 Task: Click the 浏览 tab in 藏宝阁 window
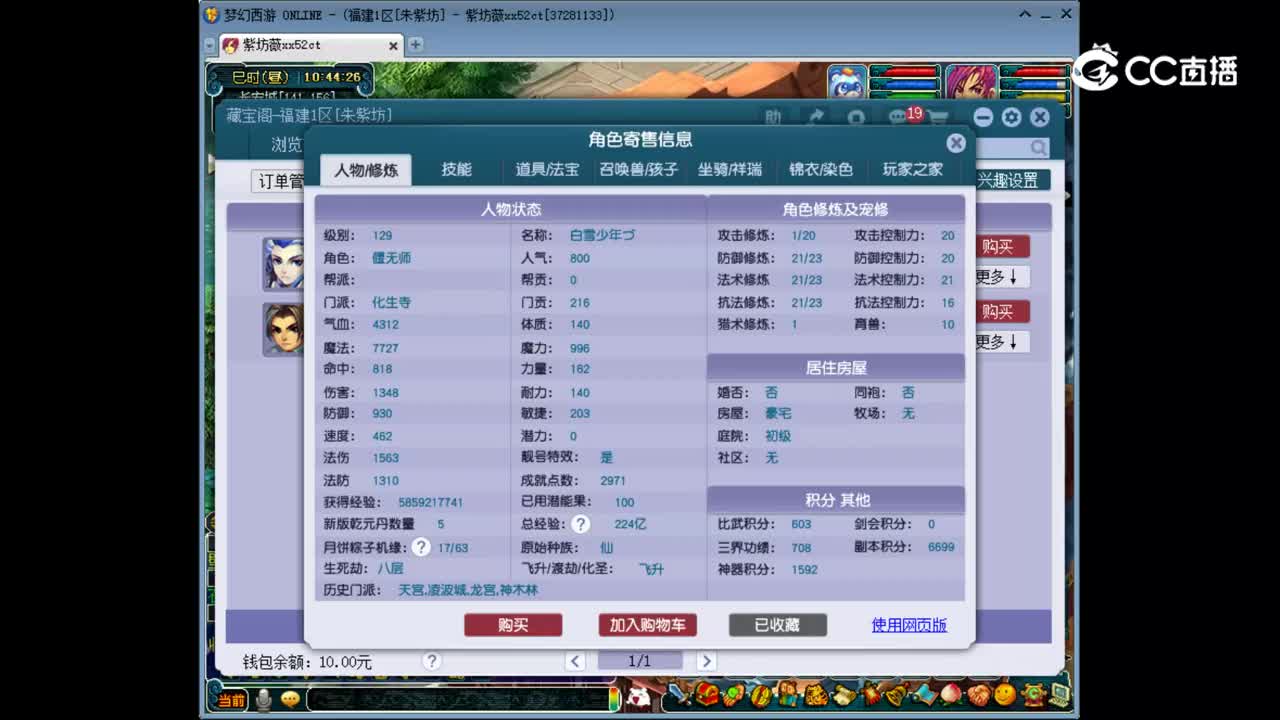point(286,145)
